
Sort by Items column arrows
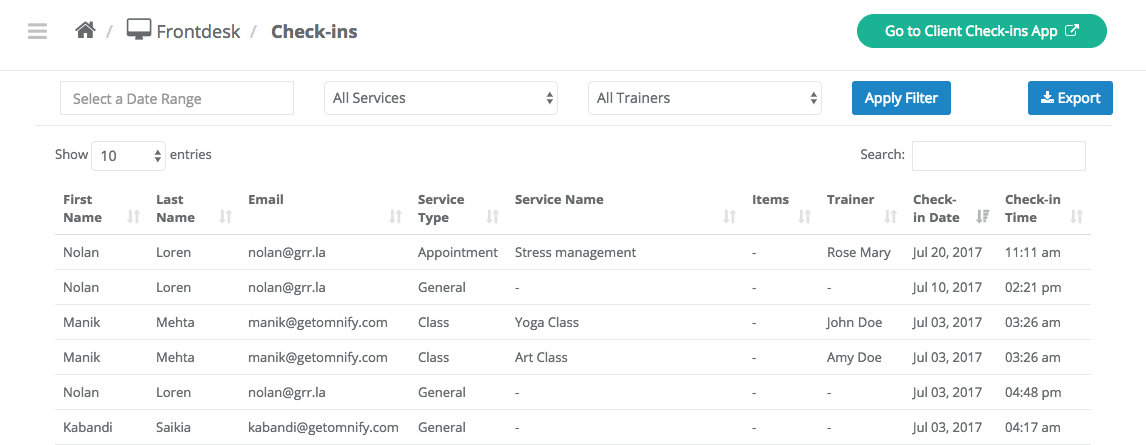point(804,216)
